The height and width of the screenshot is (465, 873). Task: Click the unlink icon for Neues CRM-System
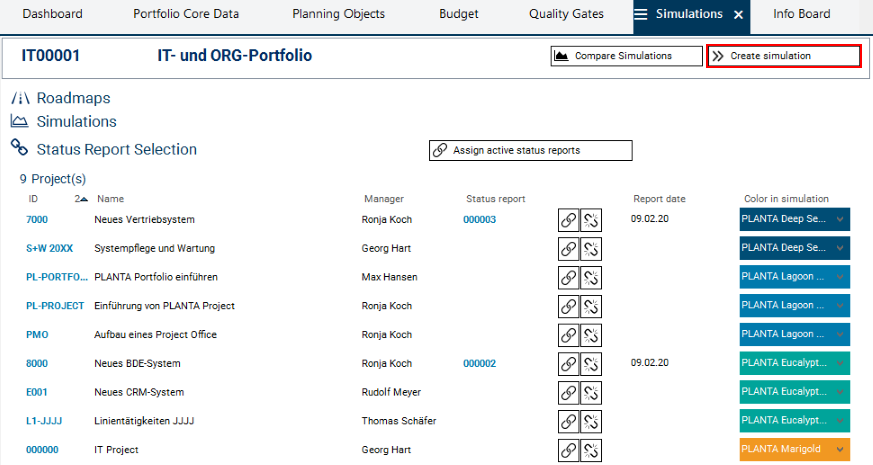tap(591, 393)
